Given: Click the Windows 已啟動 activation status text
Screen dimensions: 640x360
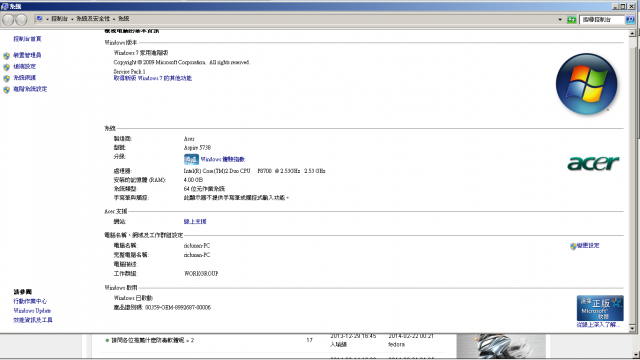Looking at the screenshot, I should tap(133, 298).
